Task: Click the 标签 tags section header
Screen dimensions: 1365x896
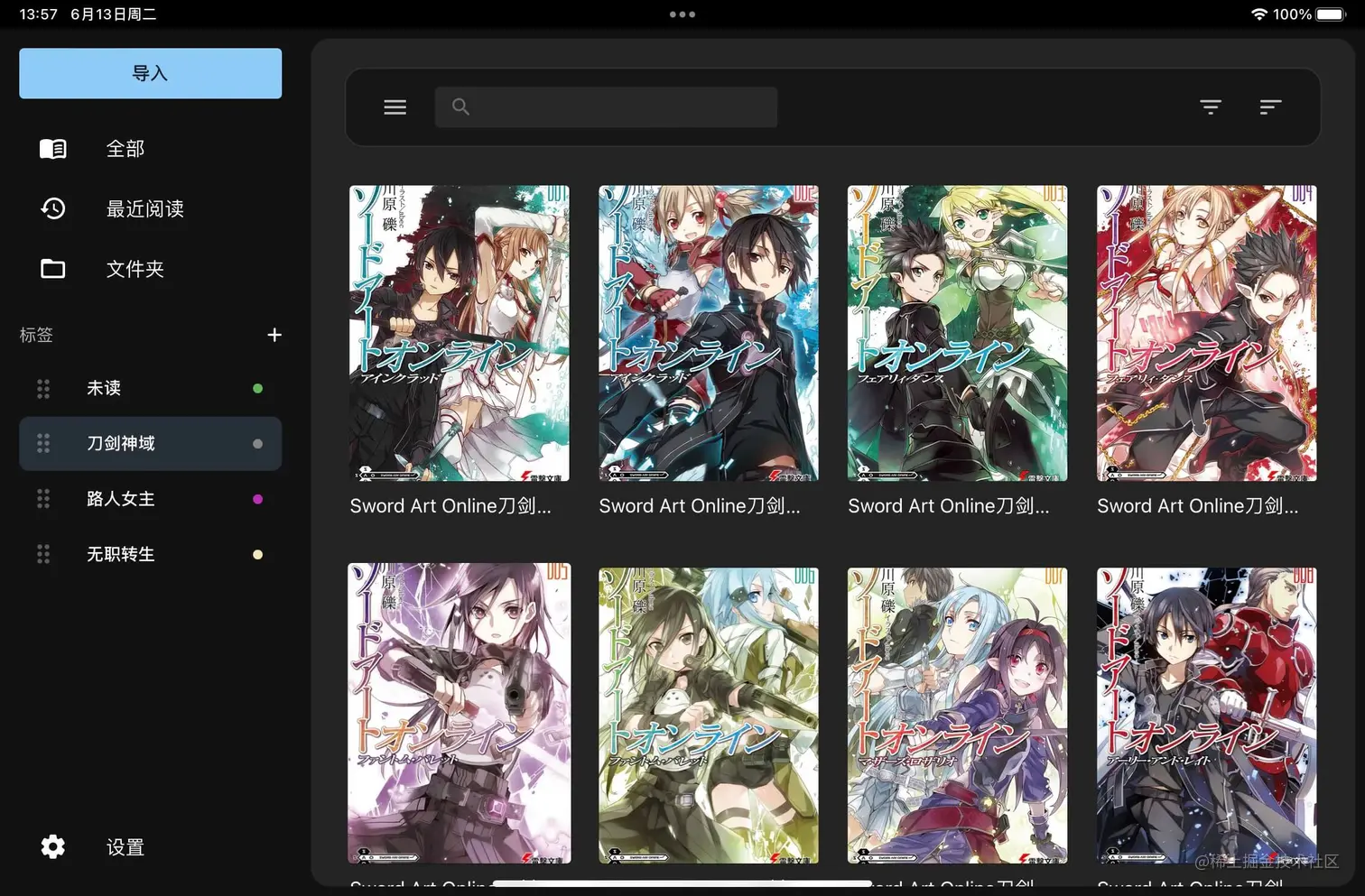Action: coord(36,335)
